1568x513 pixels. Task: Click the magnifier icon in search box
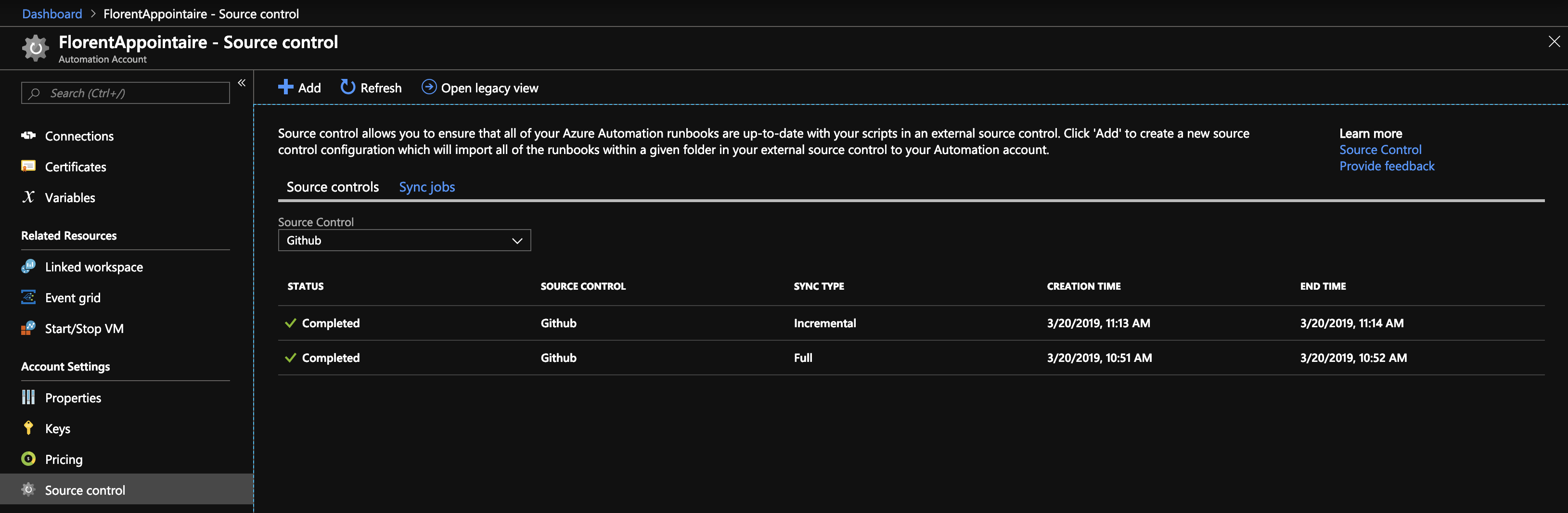click(x=35, y=93)
